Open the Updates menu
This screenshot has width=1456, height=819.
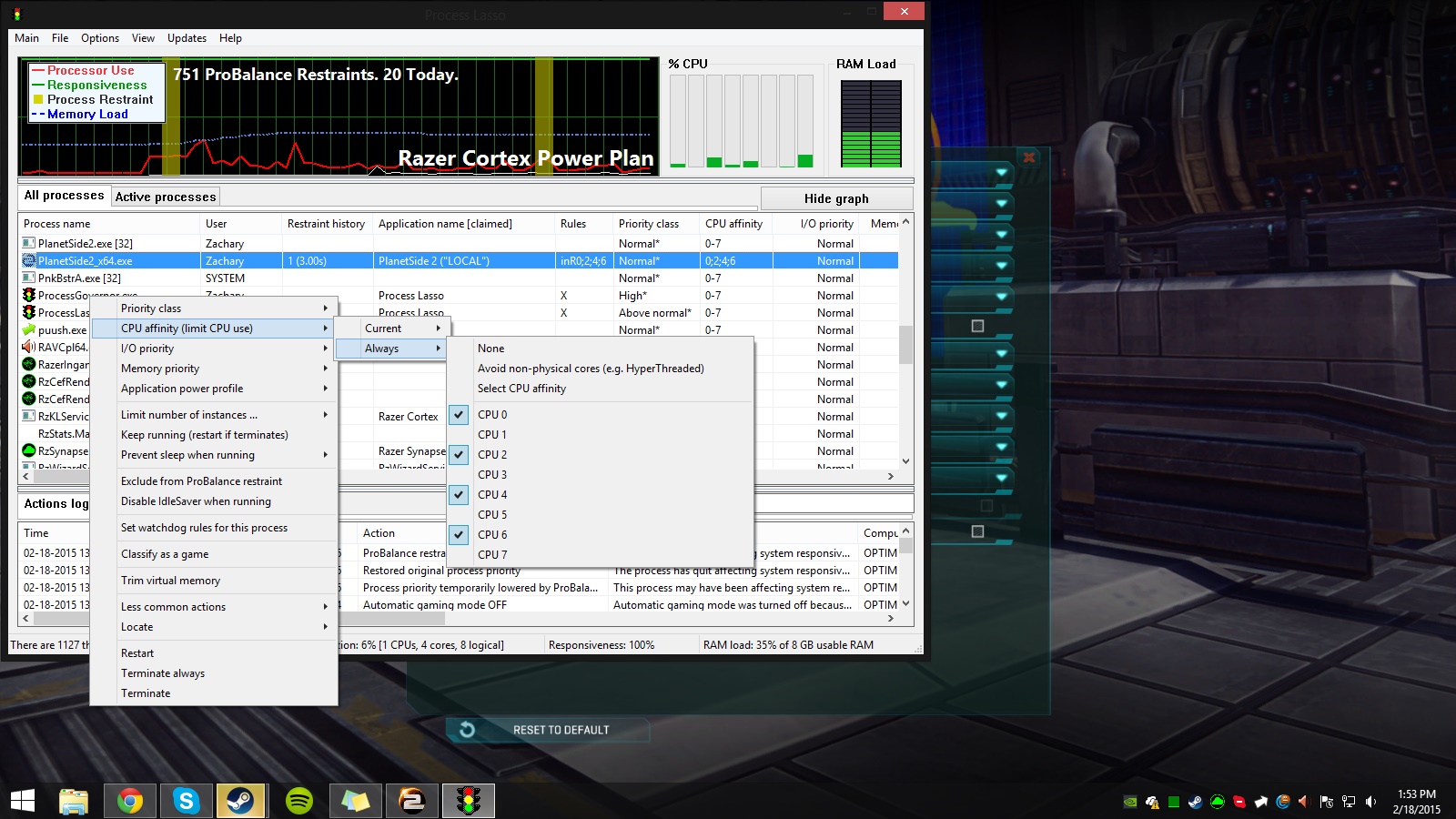(187, 38)
